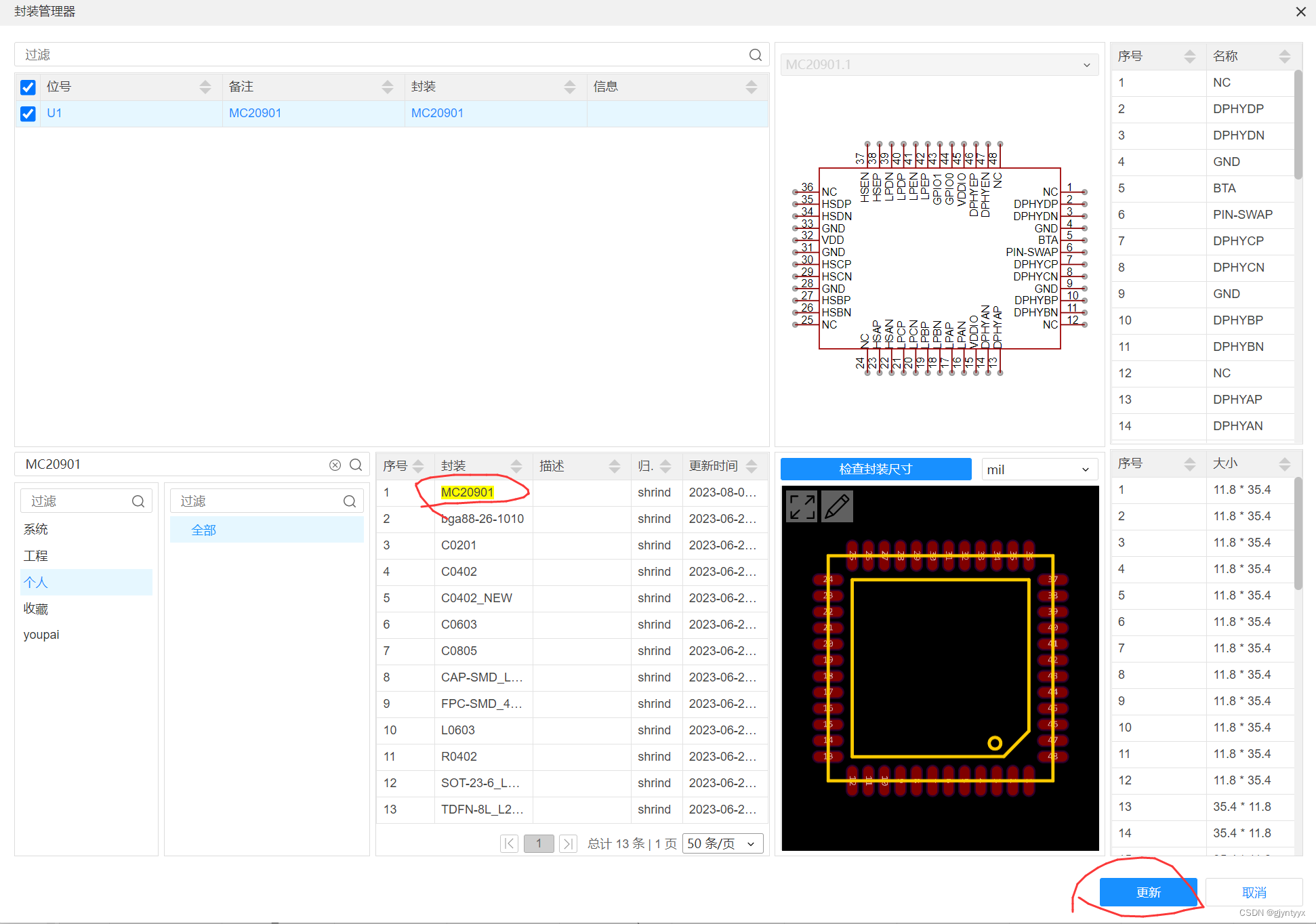
Task: Uncheck the U1 row checkbox
Action: point(27,113)
